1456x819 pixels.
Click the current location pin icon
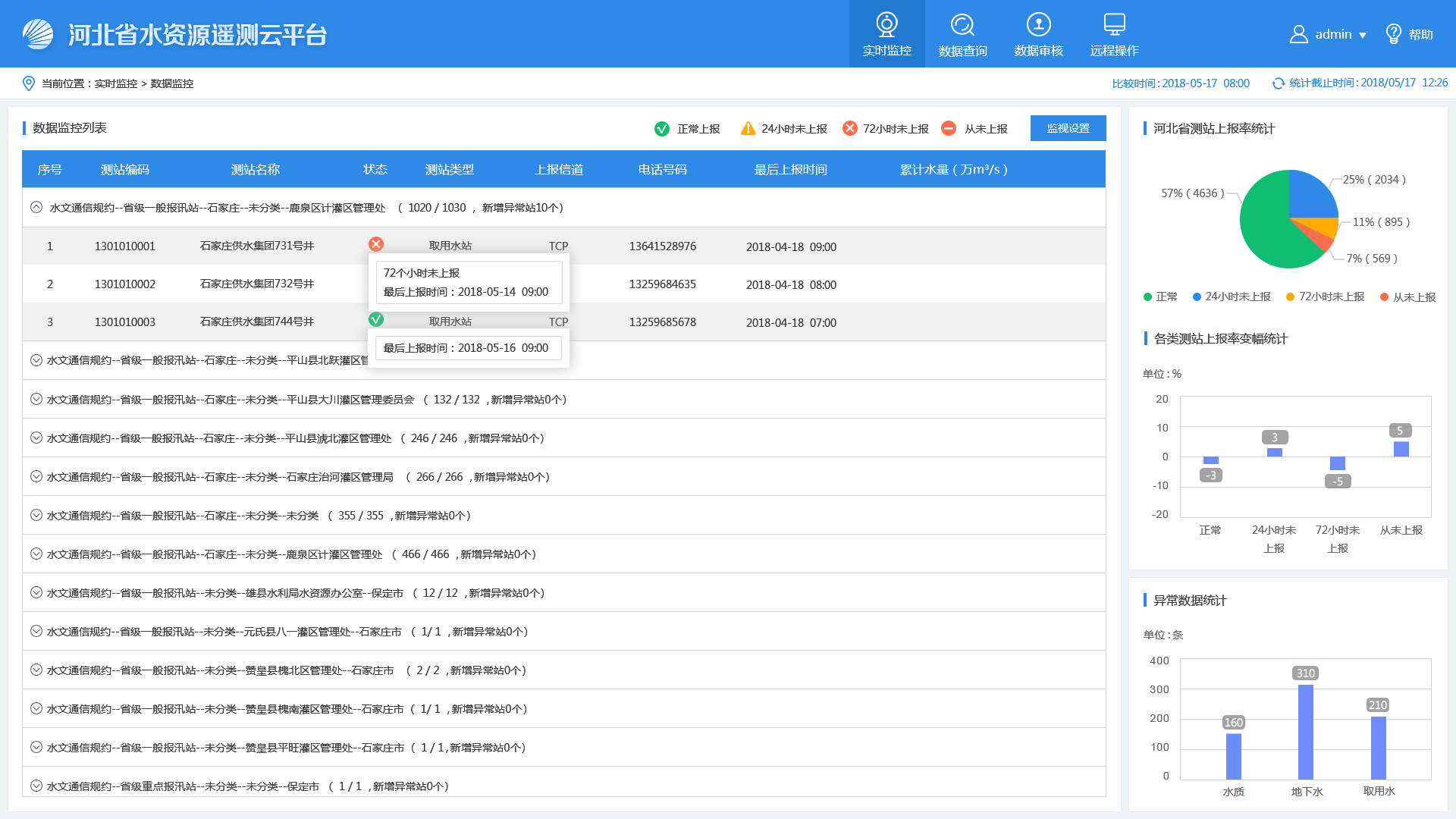tap(28, 83)
